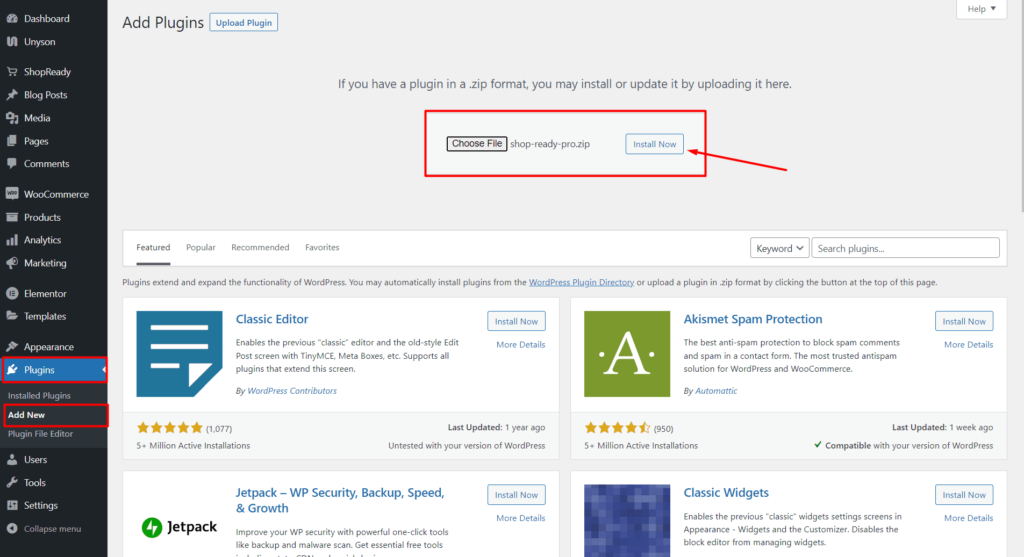Open the WordPress Plugin Directory link

coord(581,282)
